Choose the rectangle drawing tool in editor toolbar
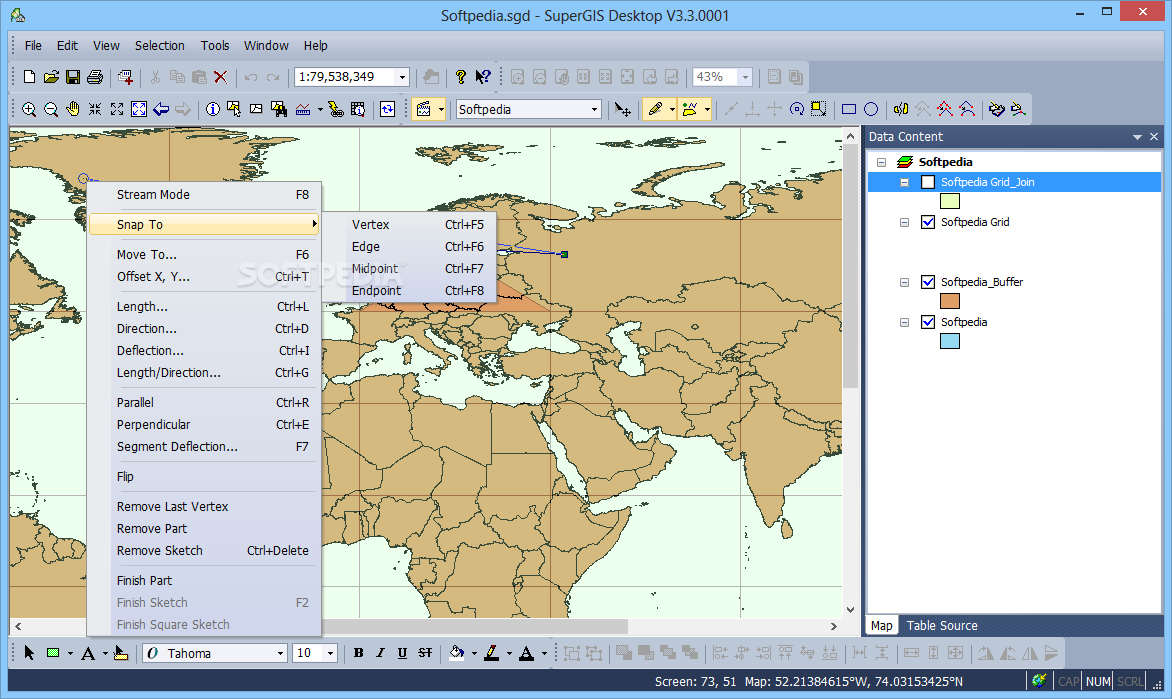This screenshot has height=699, width=1172. [849, 109]
